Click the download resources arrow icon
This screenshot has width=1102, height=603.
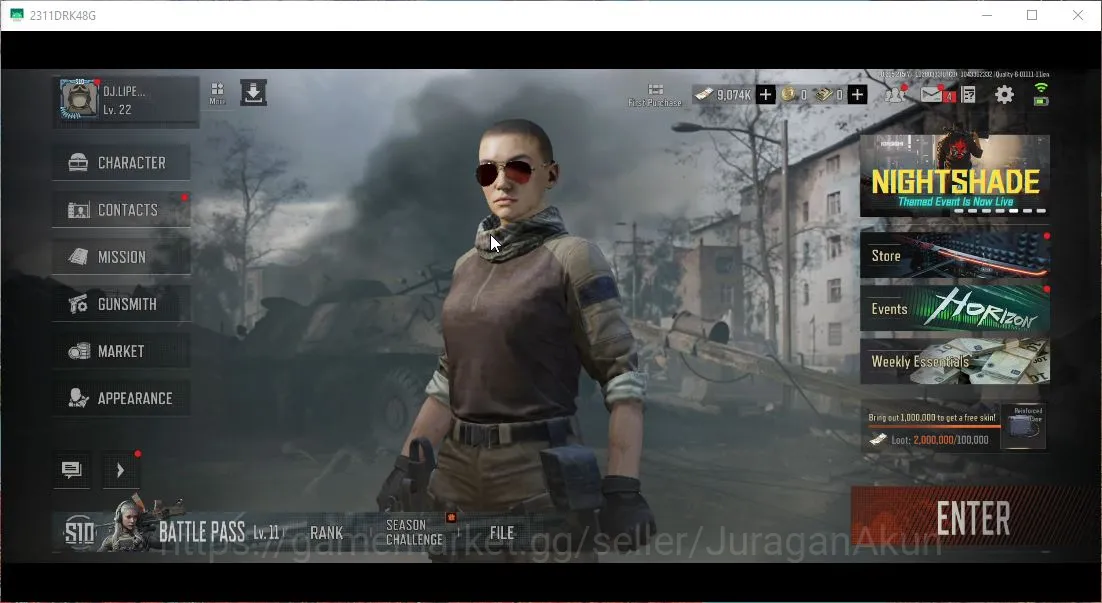(x=253, y=93)
